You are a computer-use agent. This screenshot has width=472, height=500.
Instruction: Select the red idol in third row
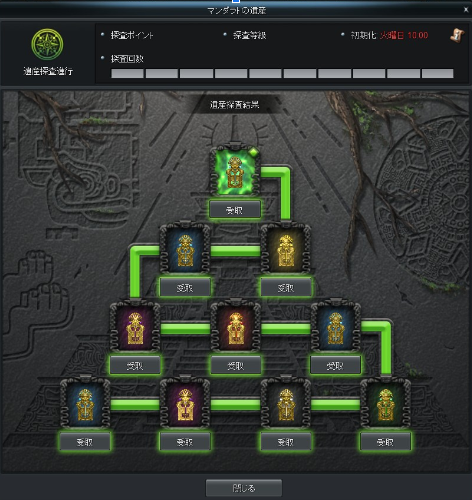tap(235, 327)
